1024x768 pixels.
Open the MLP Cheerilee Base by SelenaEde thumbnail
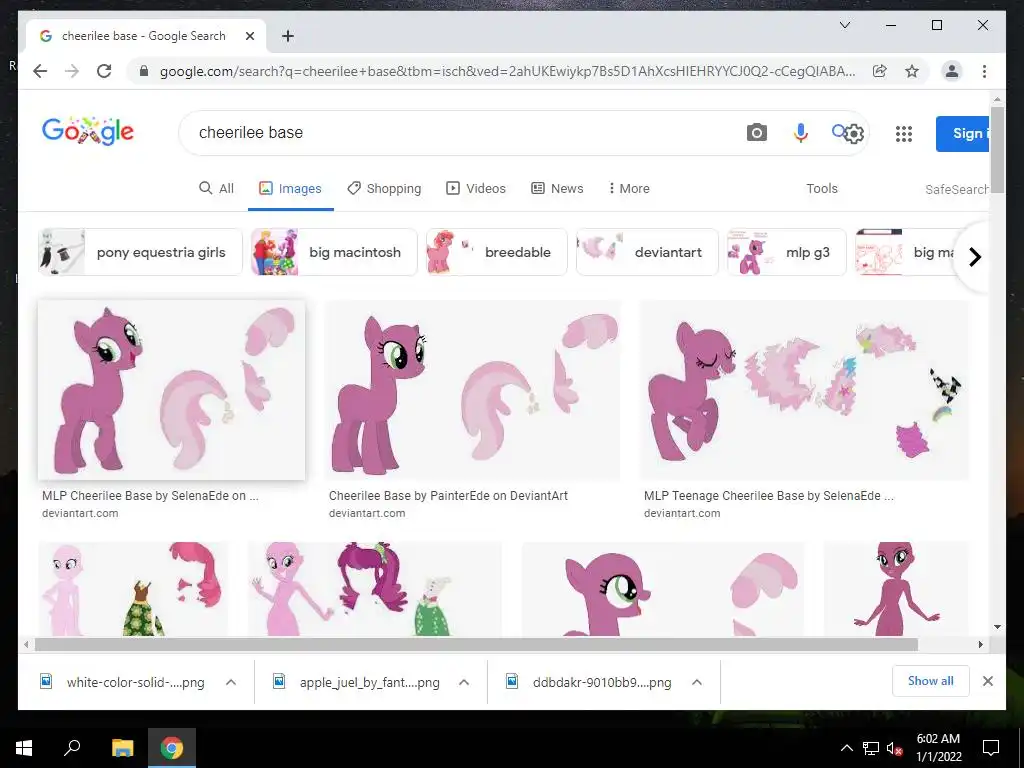[x=172, y=390]
